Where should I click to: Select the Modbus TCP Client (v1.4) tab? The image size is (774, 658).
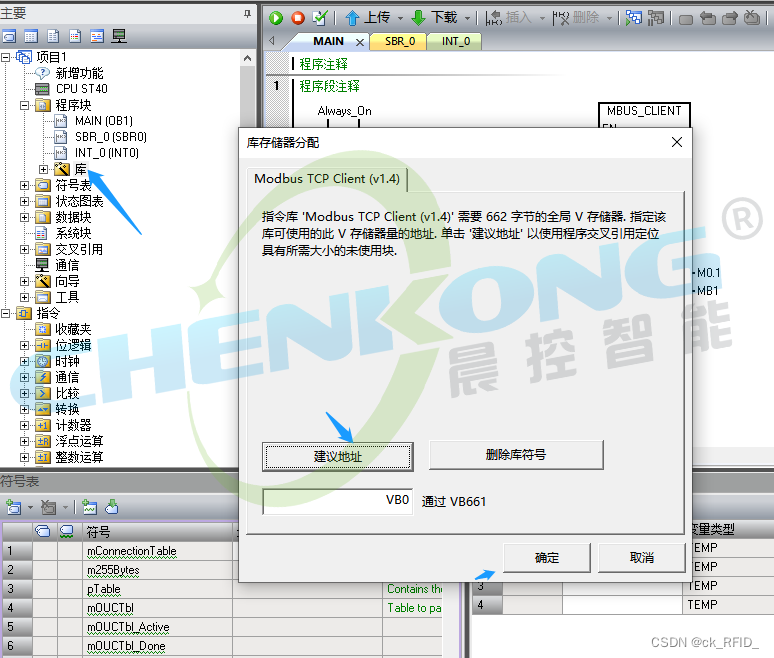[327, 179]
